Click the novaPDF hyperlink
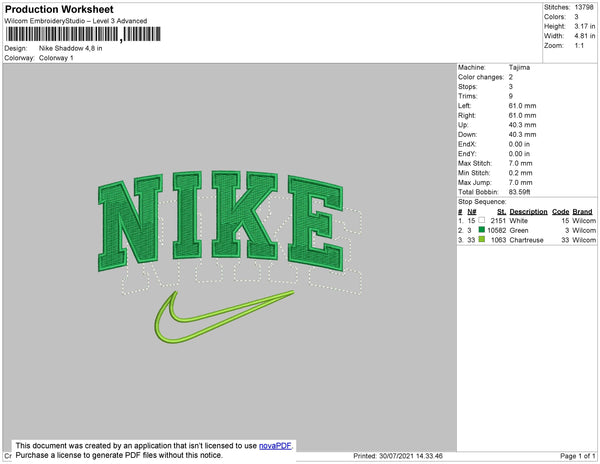Screen dimensions: 600x464 coord(275,446)
